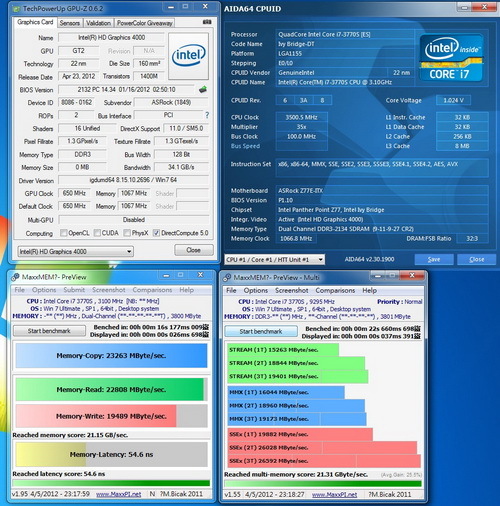Viewport: 500px width, 506px height.
Task: Click the BIOS Version field 2132 PC 14.34
Action: point(126,89)
